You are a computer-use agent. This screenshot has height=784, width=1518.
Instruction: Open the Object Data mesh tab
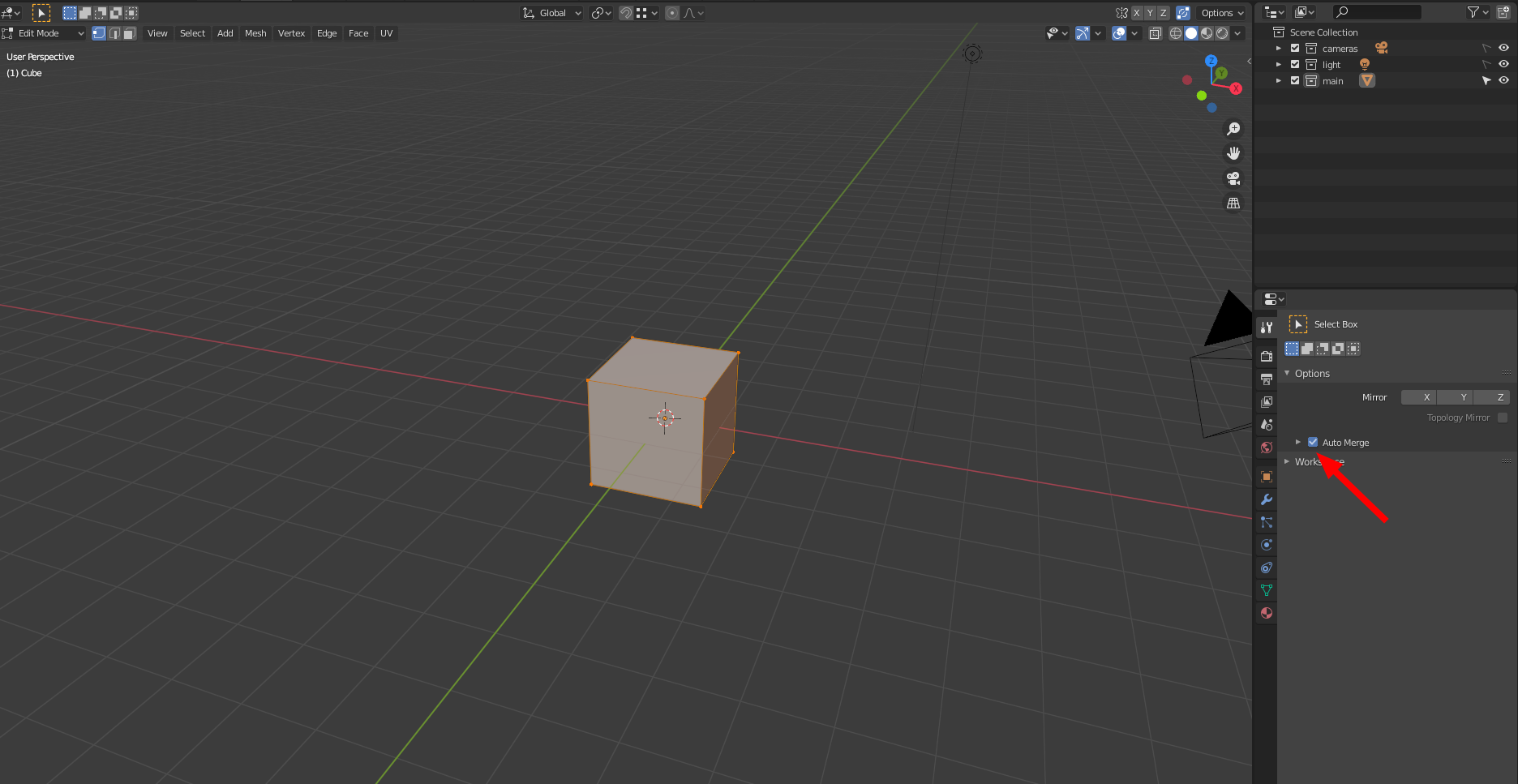tap(1267, 590)
